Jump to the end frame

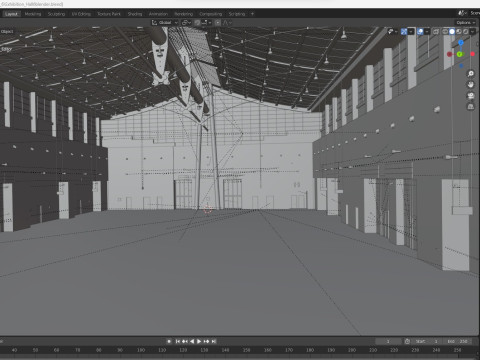(214, 341)
